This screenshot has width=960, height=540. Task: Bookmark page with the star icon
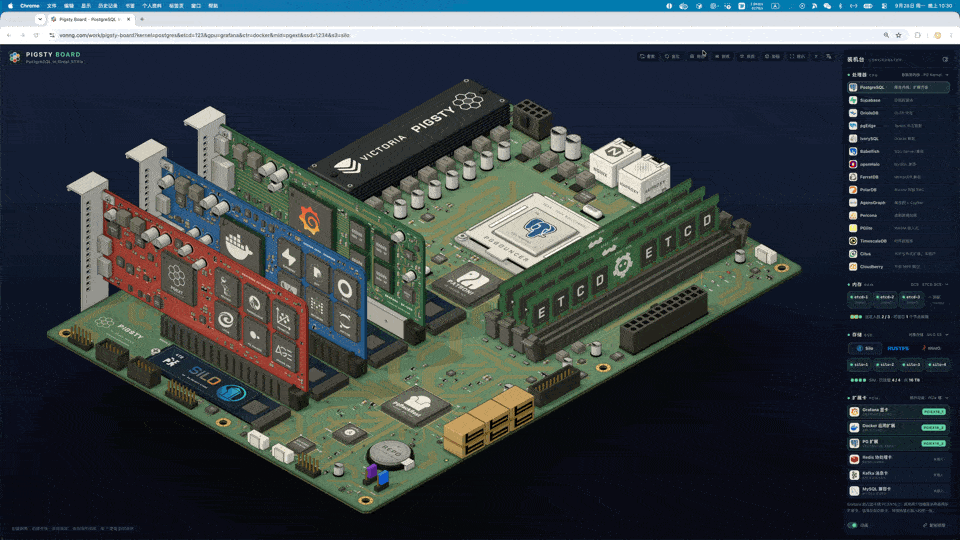(899, 35)
